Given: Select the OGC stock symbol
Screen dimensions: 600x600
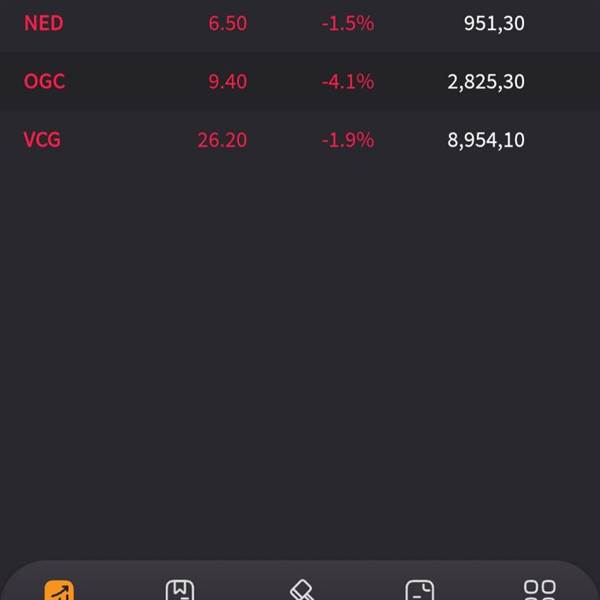Looking at the screenshot, I should point(44,82).
